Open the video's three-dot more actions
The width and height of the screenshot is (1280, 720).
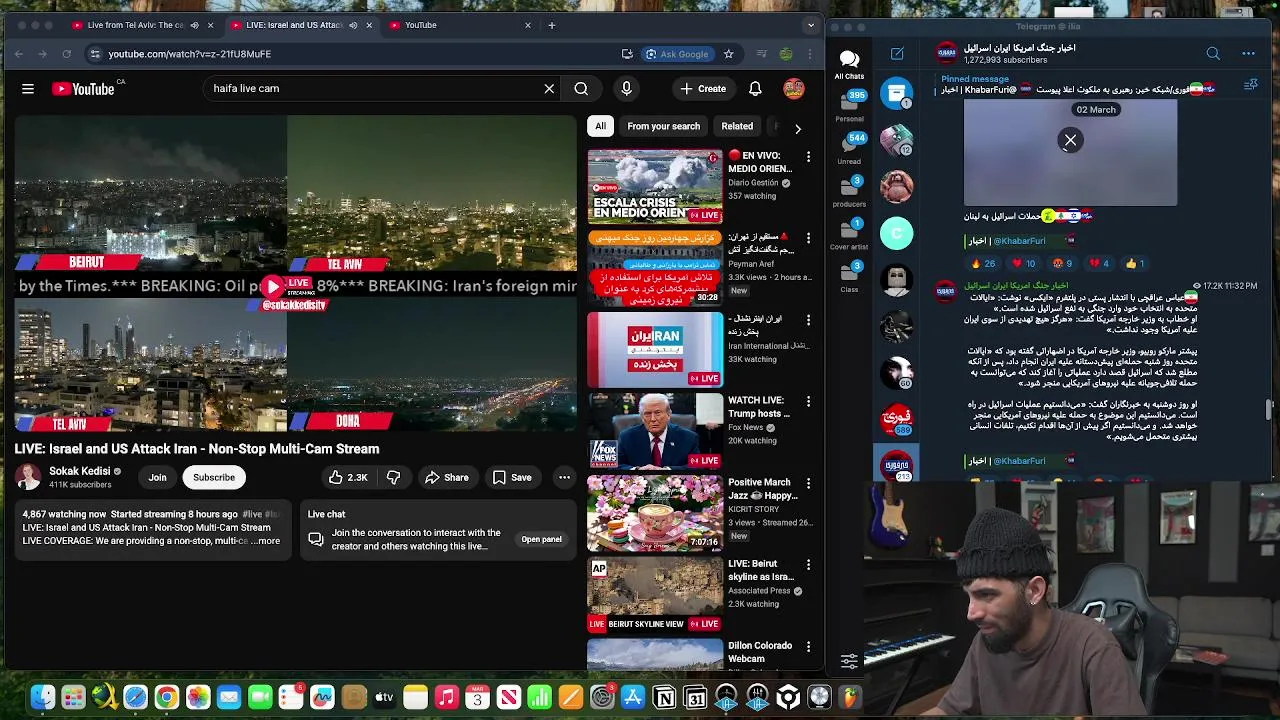tap(564, 478)
